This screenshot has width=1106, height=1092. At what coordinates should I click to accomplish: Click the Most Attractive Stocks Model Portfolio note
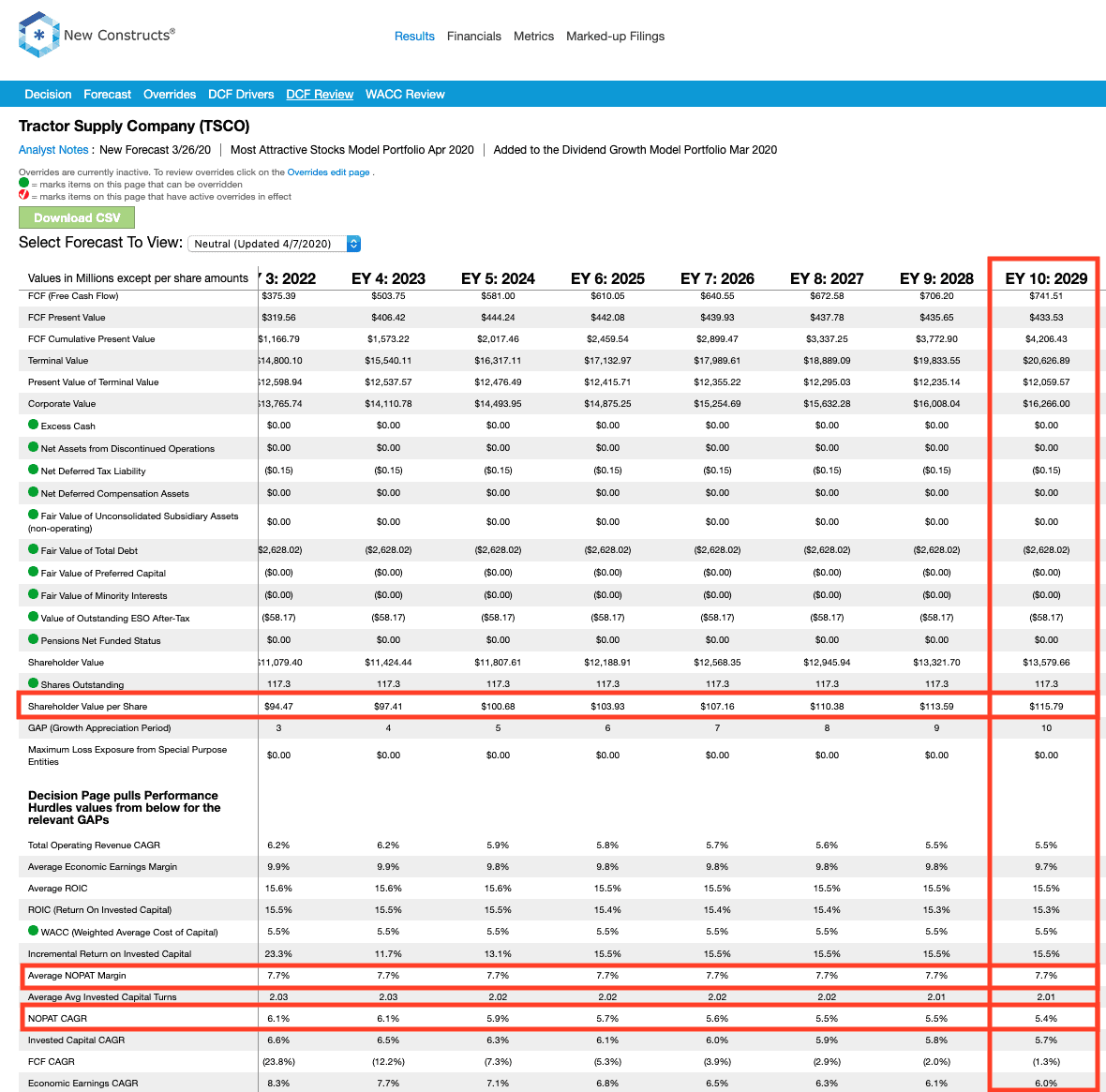[352, 150]
